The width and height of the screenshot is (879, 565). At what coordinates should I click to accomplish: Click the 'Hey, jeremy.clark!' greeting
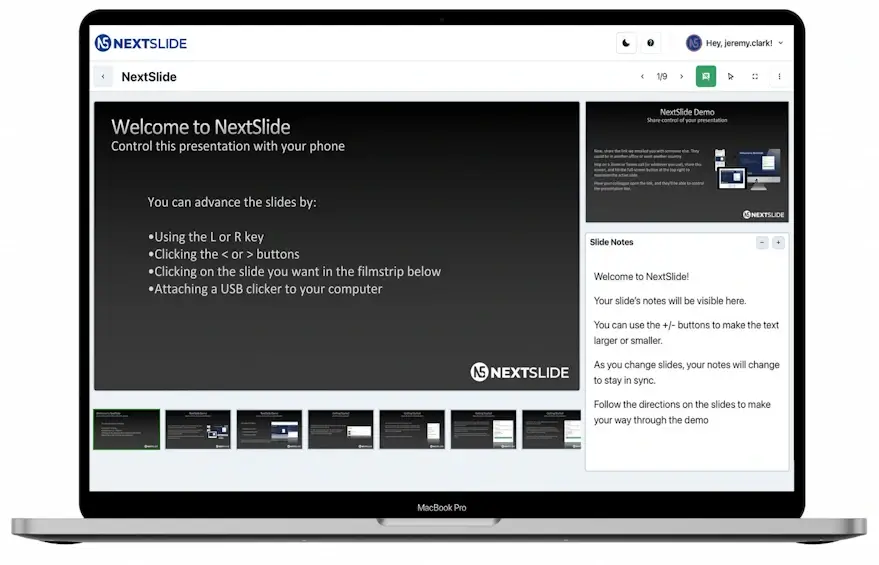(x=739, y=43)
